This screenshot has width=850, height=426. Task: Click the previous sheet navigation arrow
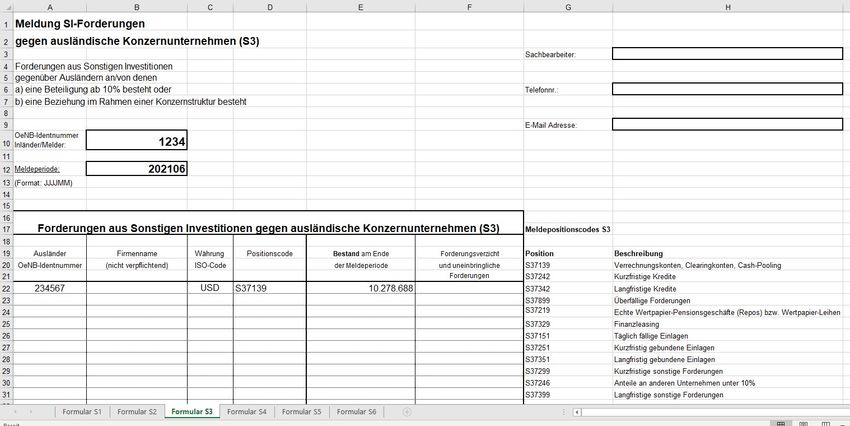pos(17,411)
